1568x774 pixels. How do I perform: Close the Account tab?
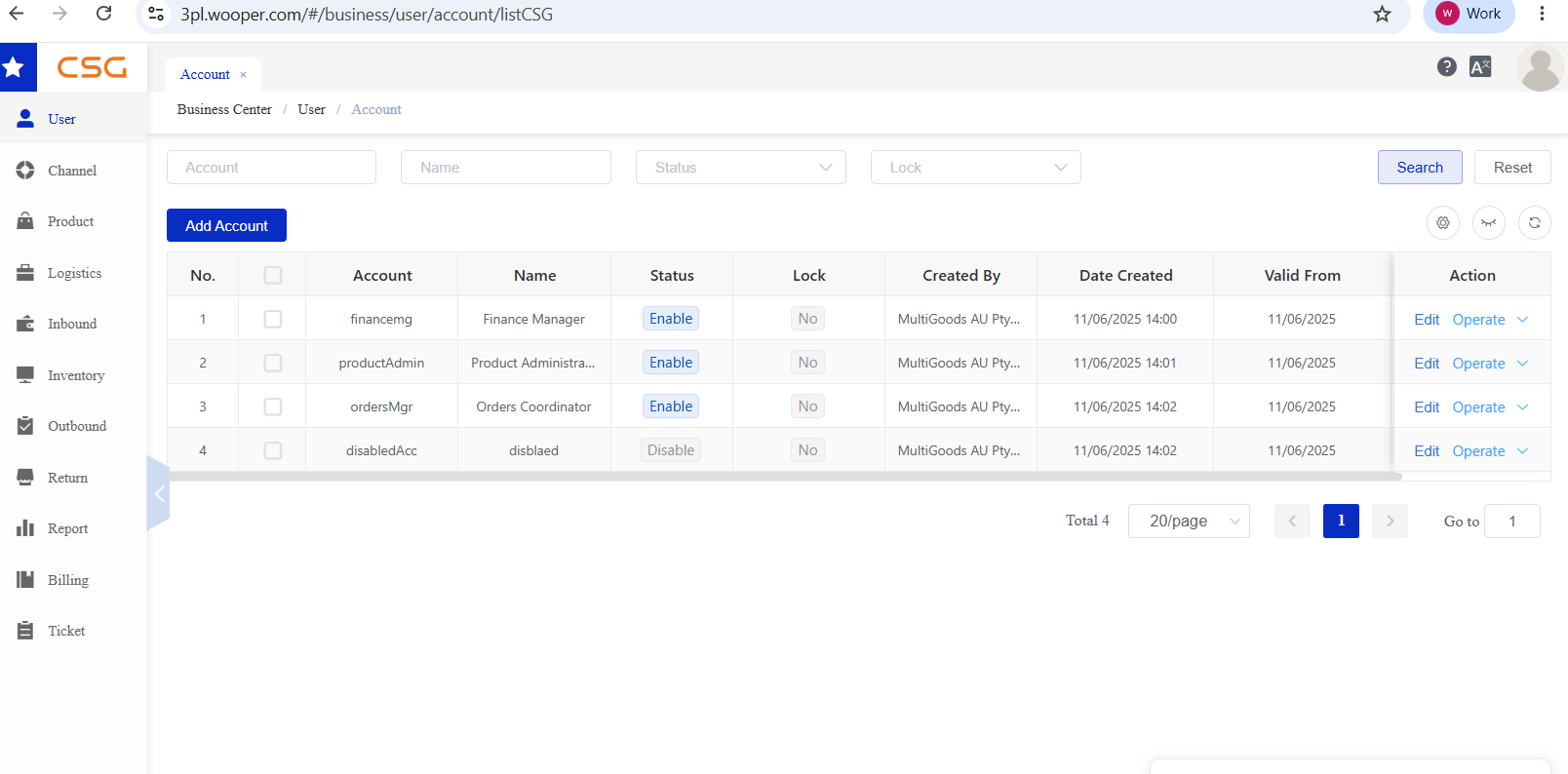coord(243,75)
